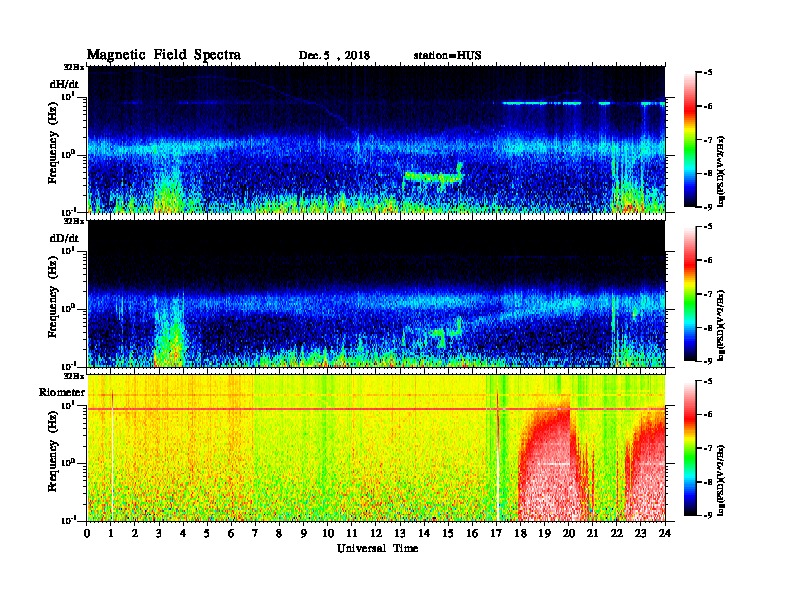Click "-7" on the dH/dt color bar scale
The width and height of the screenshot is (792, 612).
(708, 140)
